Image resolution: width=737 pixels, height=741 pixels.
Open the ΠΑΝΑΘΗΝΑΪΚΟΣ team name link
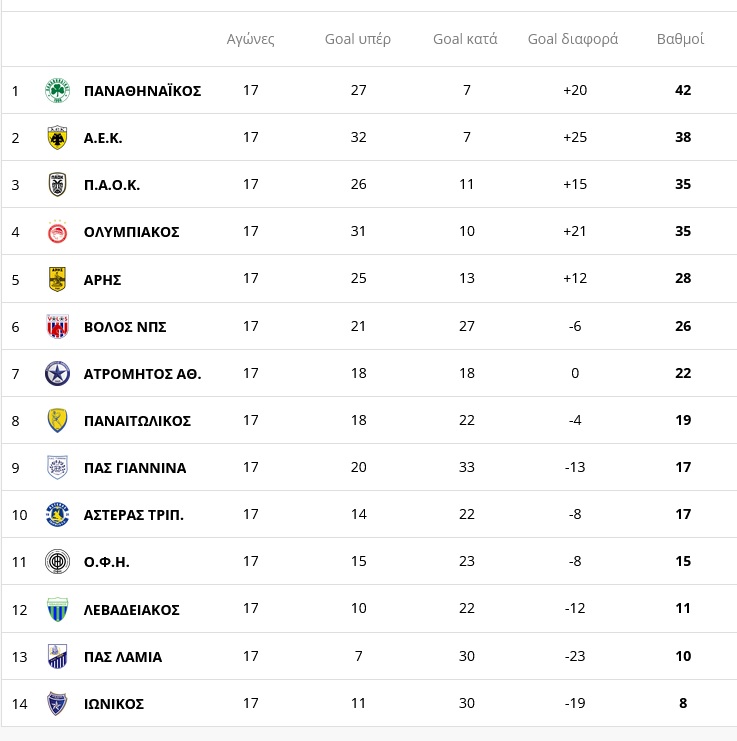[x=142, y=90]
